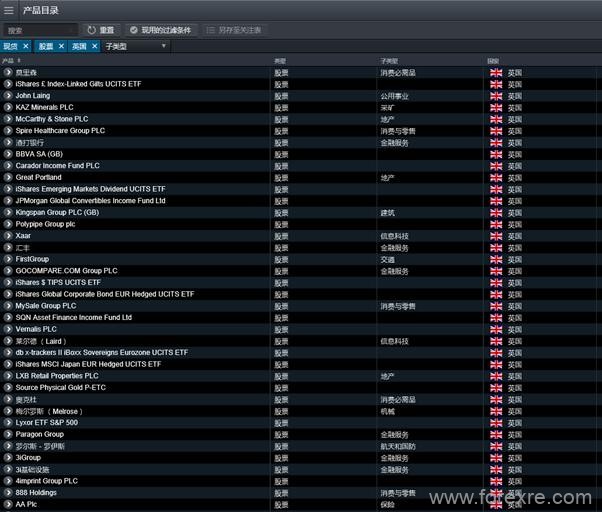Open GOCOMPARE.COM Group PLC arrow icon
The width and height of the screenshot is (602, 512).
[8, 271]
